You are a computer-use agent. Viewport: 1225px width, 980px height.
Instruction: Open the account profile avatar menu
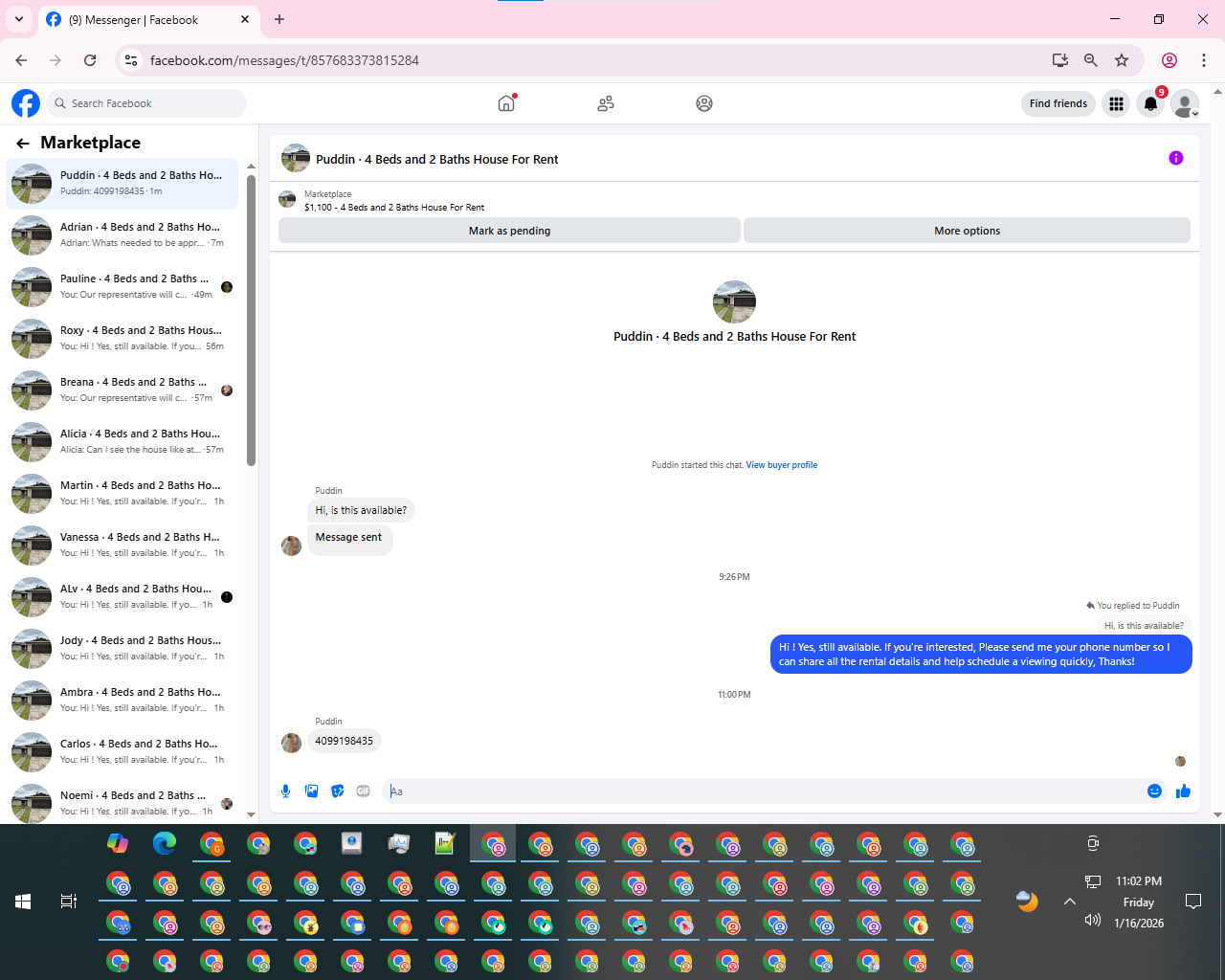[1186, 103]
